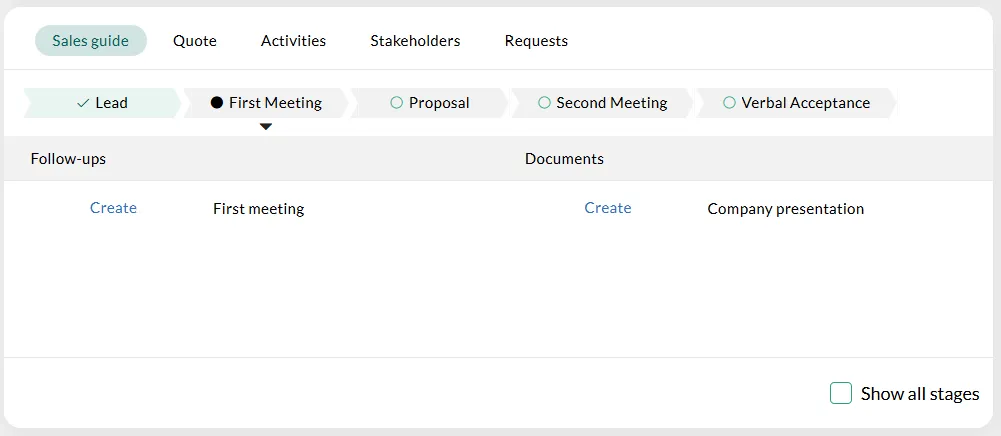Tick the Show all stages checkbox
Viewport: 1001px width, 436px height.
[841, 393]
